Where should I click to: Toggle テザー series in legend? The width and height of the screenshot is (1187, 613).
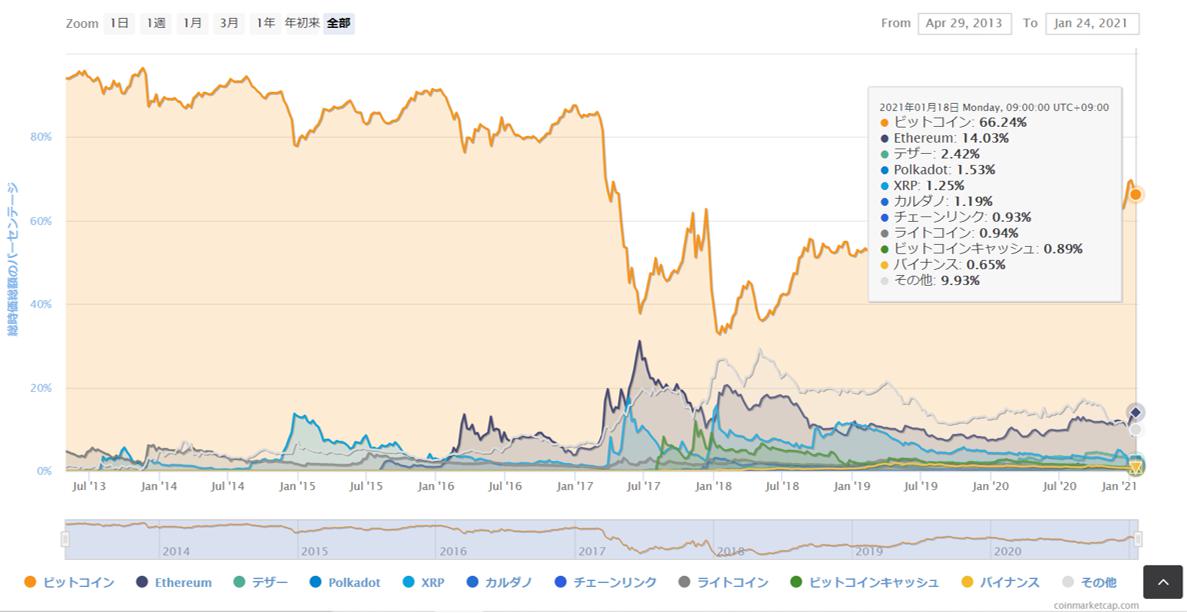pyautogui.click(x=260, y=582)
